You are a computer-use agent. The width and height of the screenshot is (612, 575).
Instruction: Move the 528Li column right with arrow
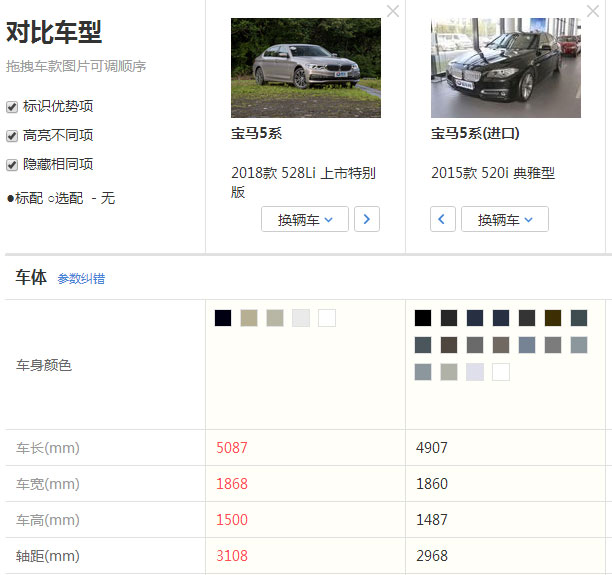366,219
